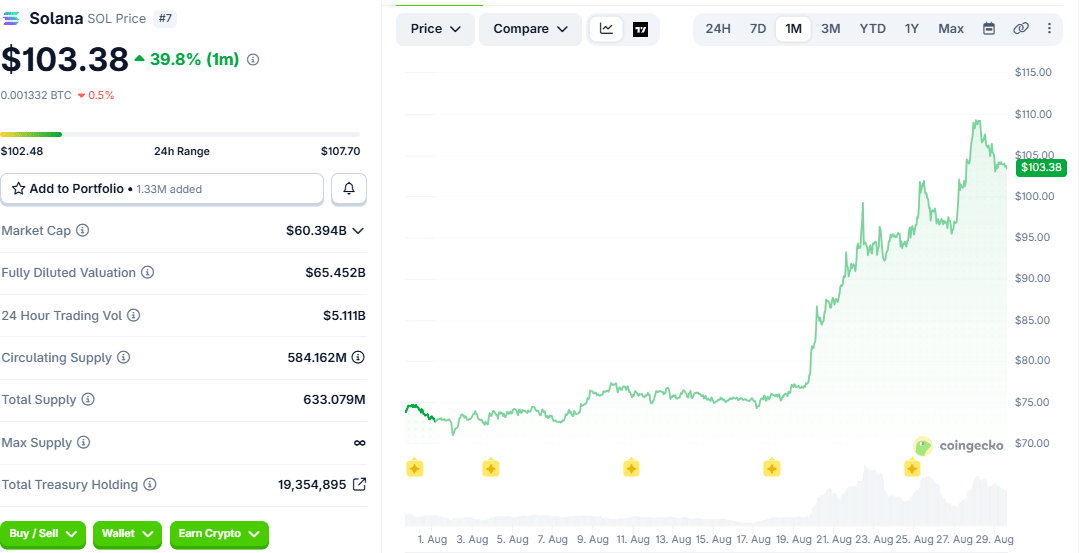Click the Total Treasury Holding info icon
The image size is (1080, 553).
149,485
